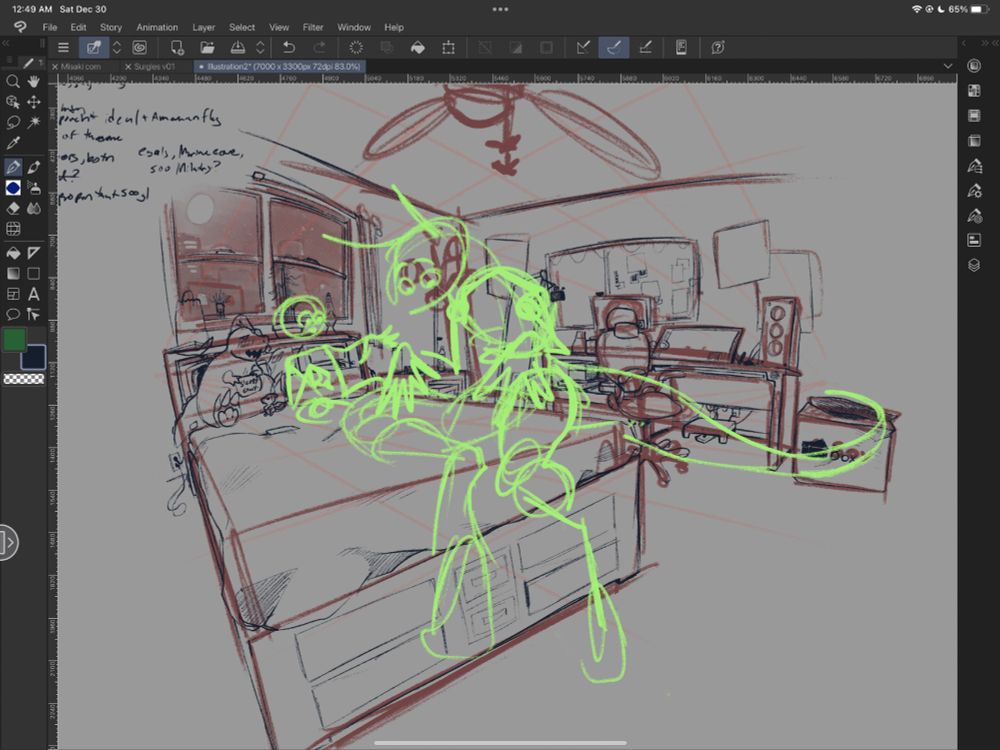1000x750 pixels.
Task: Open a file with folder icon
Action: coord(207,47)
